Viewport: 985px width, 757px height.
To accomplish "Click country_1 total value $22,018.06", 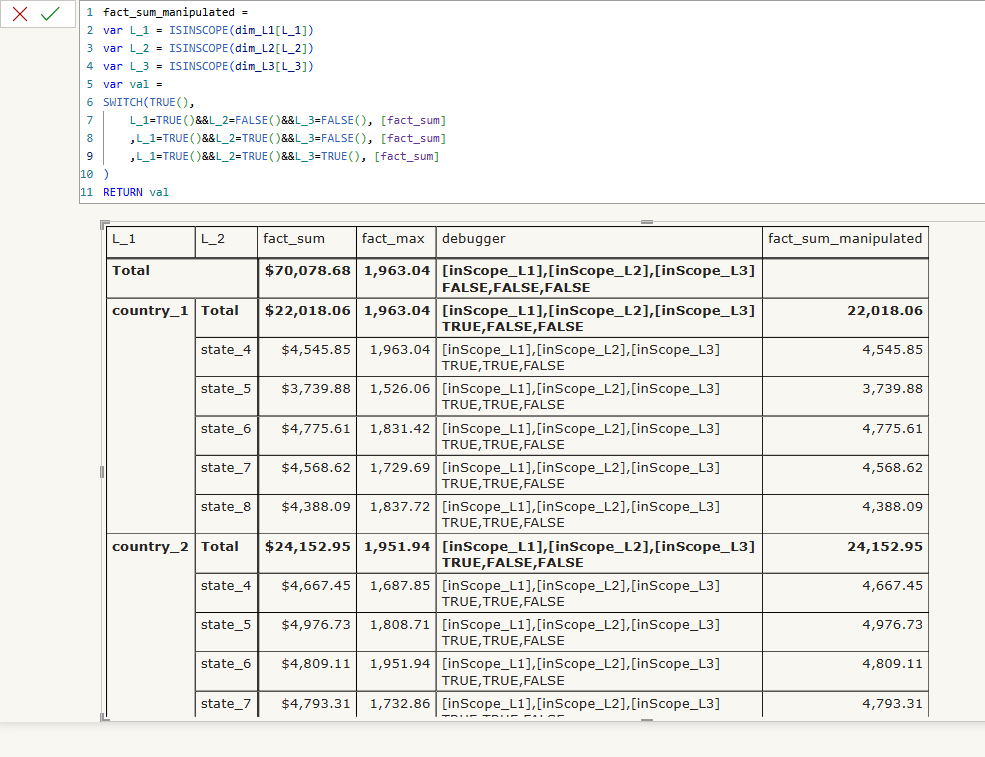I will [x=307, y=310].
